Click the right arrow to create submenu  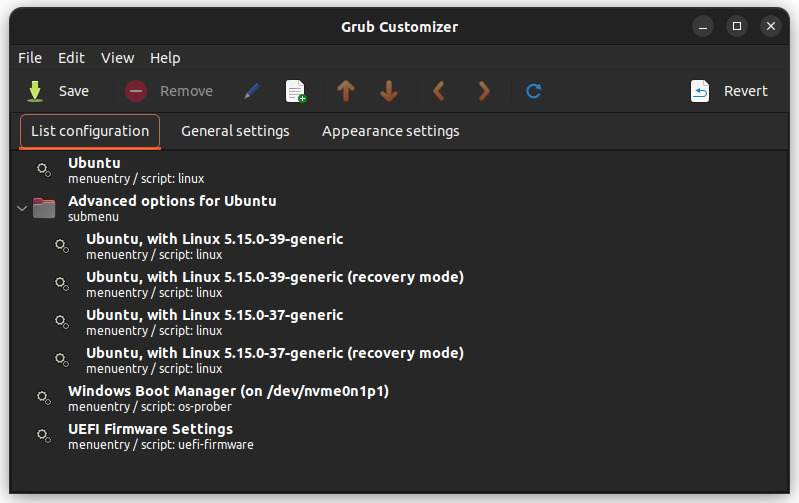484,91
